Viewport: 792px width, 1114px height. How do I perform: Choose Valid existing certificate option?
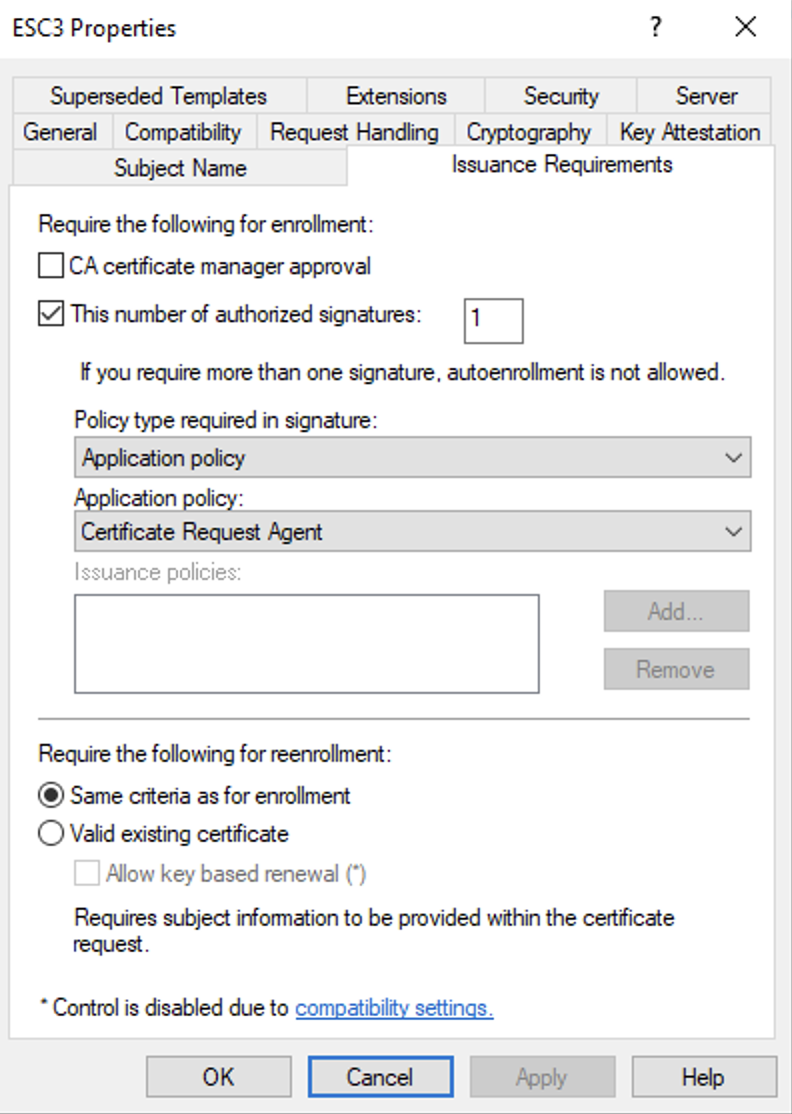[50, 833]
